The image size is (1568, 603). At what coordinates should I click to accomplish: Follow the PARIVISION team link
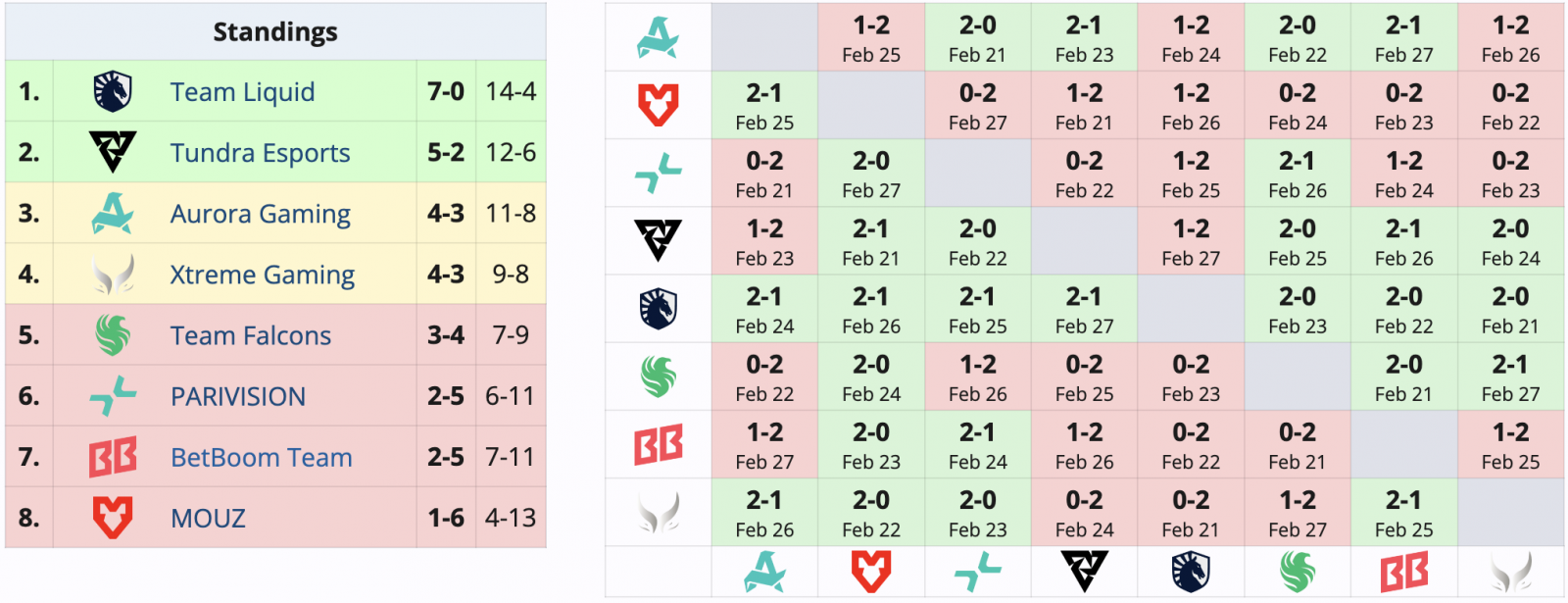[x=238, y=396]
